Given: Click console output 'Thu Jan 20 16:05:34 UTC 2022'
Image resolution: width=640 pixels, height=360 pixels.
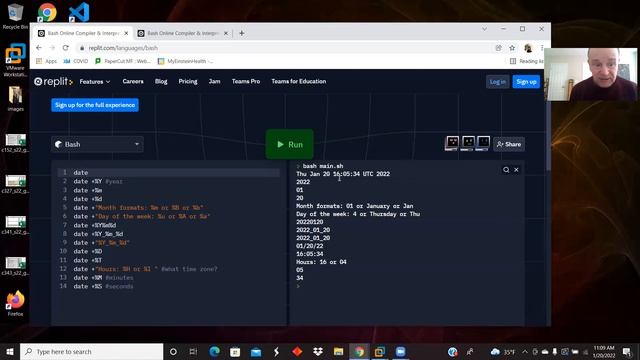Looking at the screenshot, I should 343,174.
